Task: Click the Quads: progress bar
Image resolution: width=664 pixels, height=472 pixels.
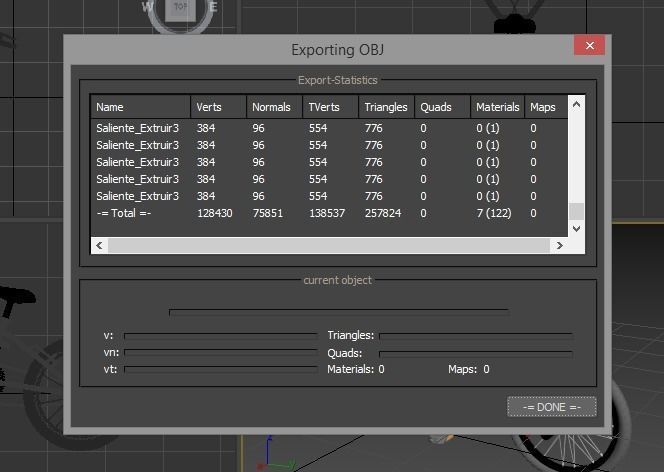Action: pyautogui.click(x=476, y=353)
